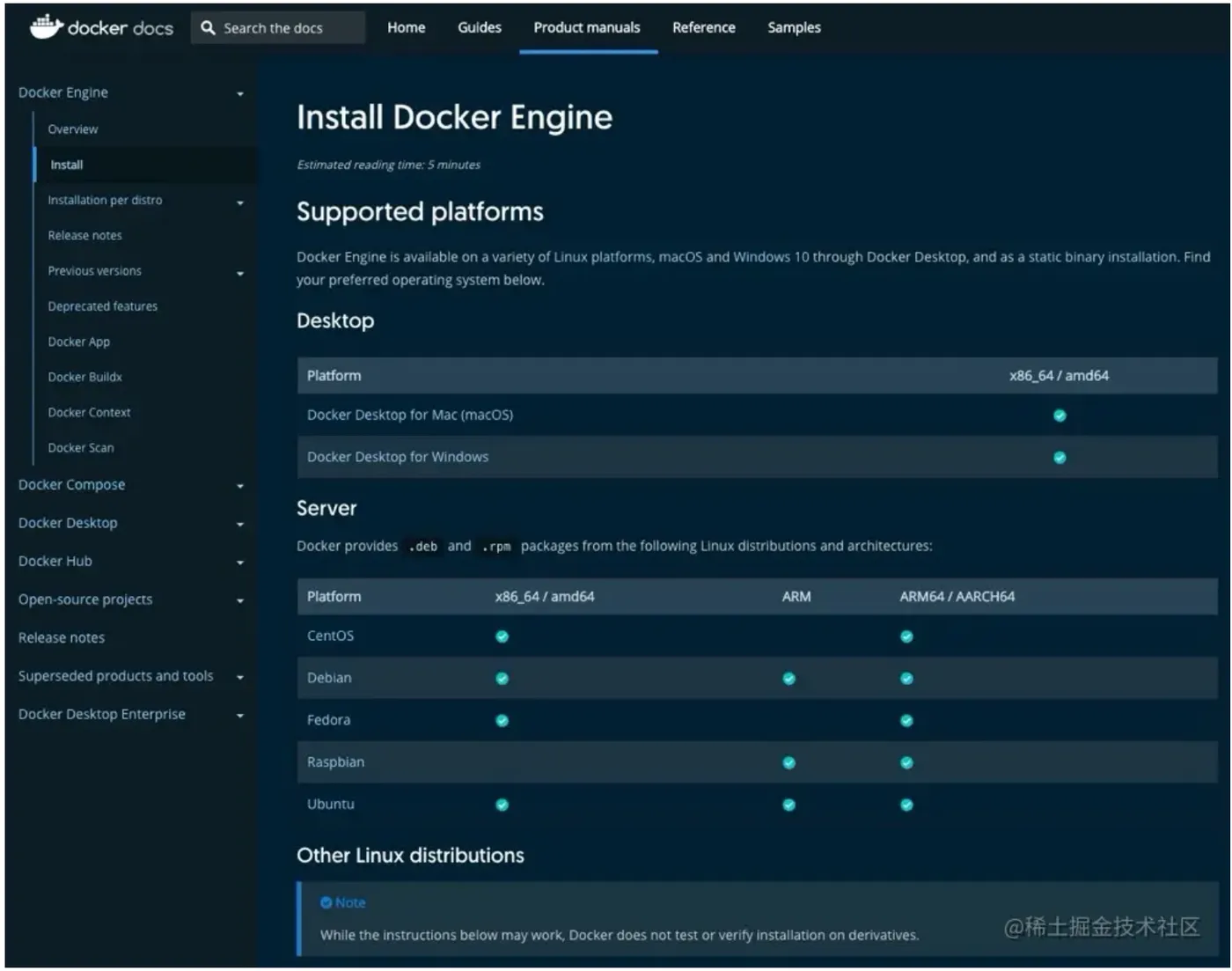Click Ubuntu ARM checkmark icon
The image size is (1232, 971).
point(788,805)
